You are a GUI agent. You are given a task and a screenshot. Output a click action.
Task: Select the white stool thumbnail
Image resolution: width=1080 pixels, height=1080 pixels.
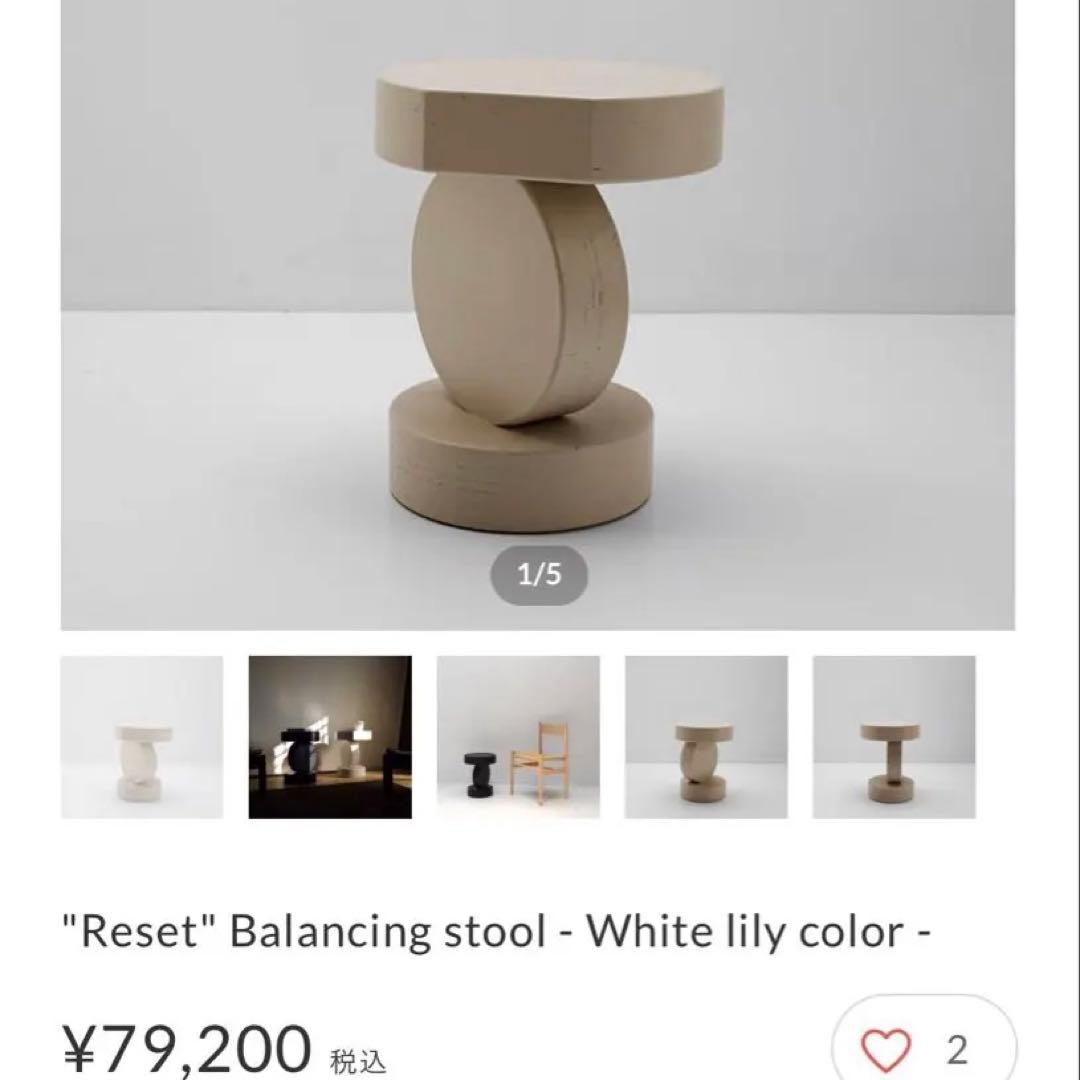[142, 737]
